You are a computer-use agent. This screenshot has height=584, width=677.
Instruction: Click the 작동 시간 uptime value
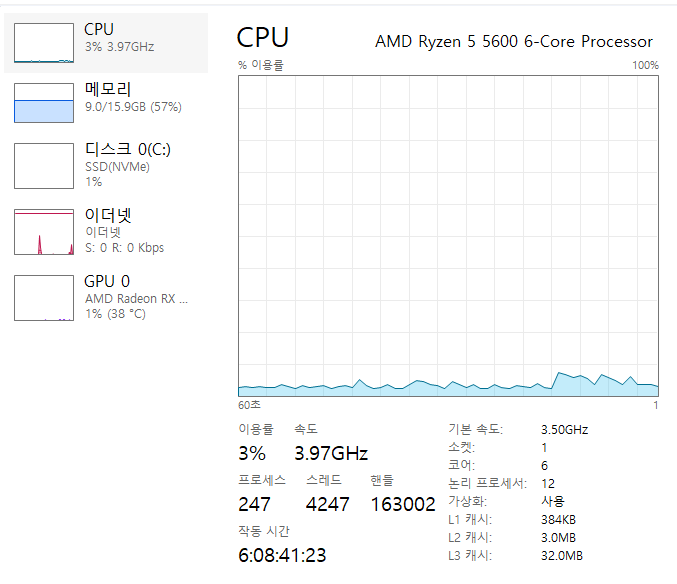[282, 555]
